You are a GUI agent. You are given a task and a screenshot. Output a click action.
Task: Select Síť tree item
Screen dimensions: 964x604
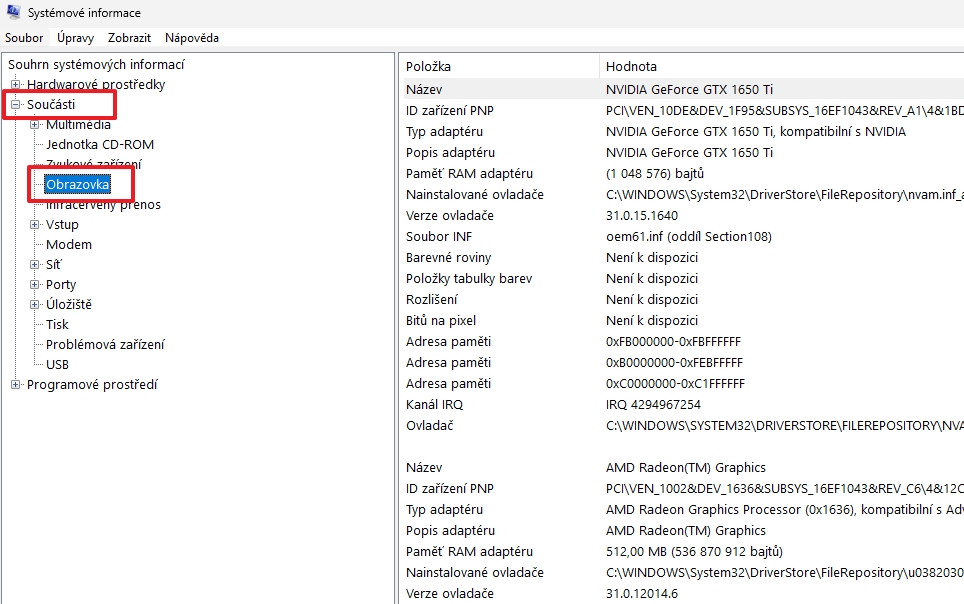[x=53, y=264]
